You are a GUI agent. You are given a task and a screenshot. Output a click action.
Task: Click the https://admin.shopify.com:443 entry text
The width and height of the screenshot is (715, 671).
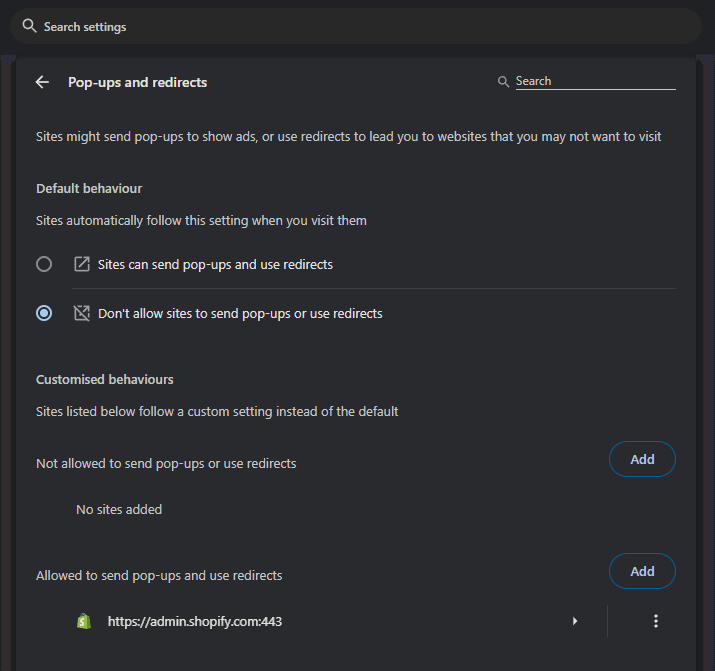[x=195, y=621]
